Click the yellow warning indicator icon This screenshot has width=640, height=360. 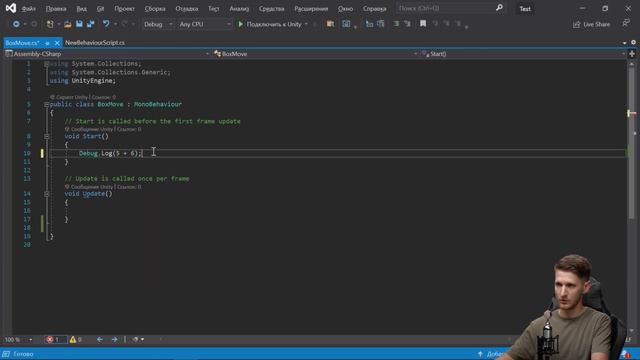click(x=73, y=340)
